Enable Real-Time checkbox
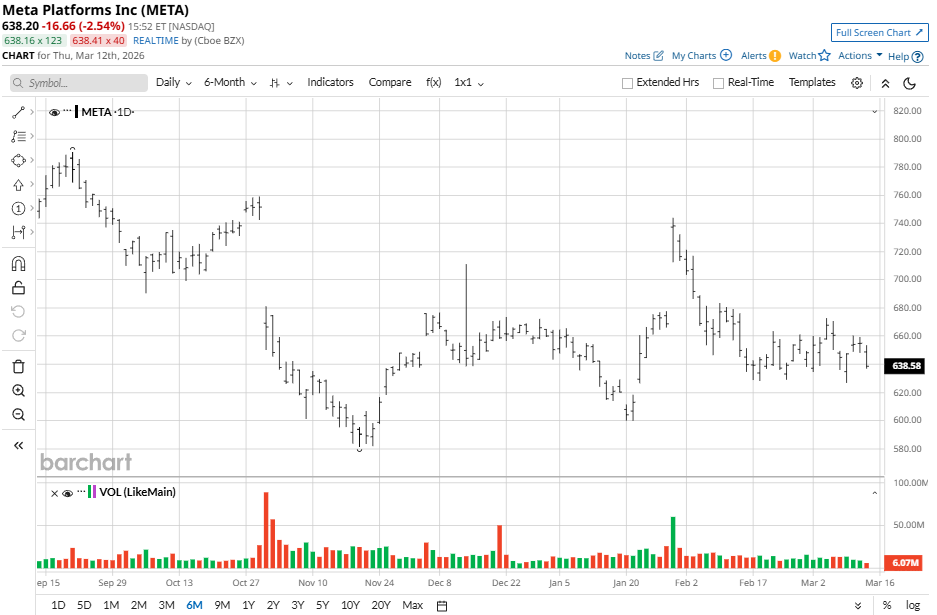937x615 pixels. [x=718, y=83]
